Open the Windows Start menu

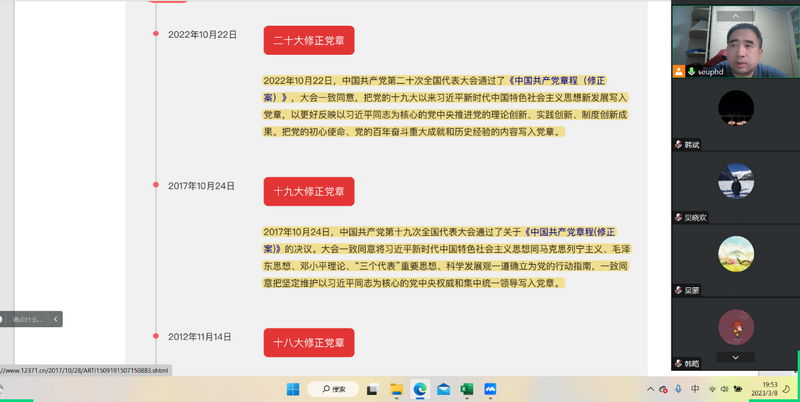[x=293, y=389]
